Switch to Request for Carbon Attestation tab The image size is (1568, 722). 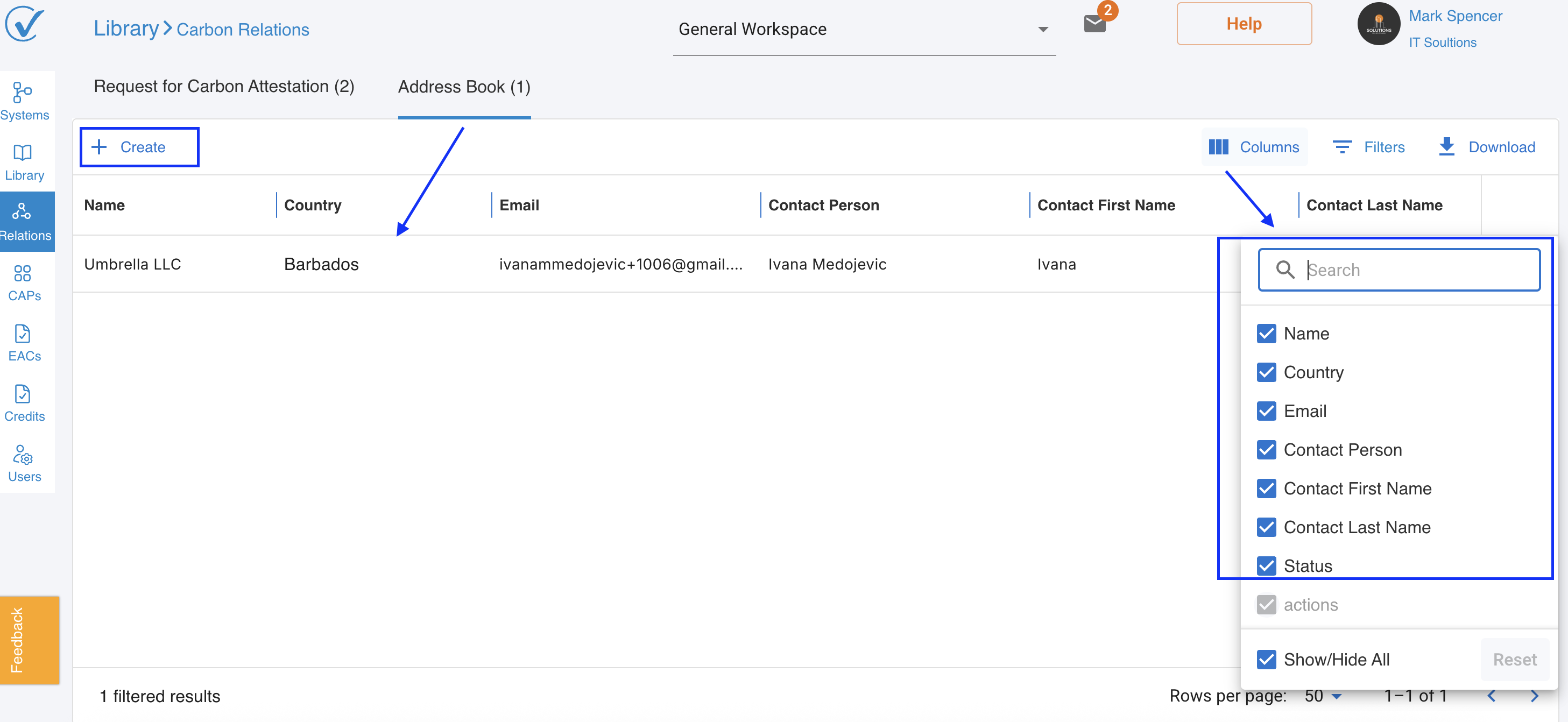pyautogui.click(x=224, y=87)
